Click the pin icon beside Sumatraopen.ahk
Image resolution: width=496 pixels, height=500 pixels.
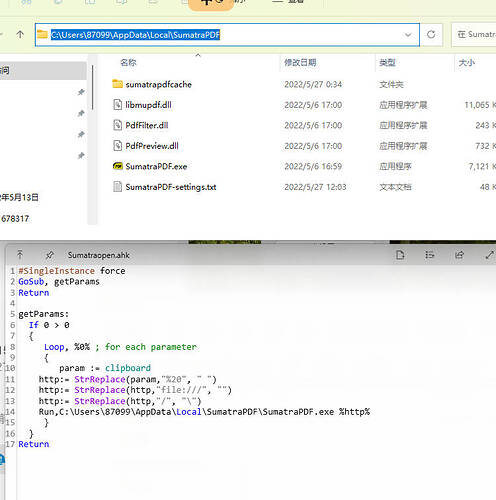50,255
